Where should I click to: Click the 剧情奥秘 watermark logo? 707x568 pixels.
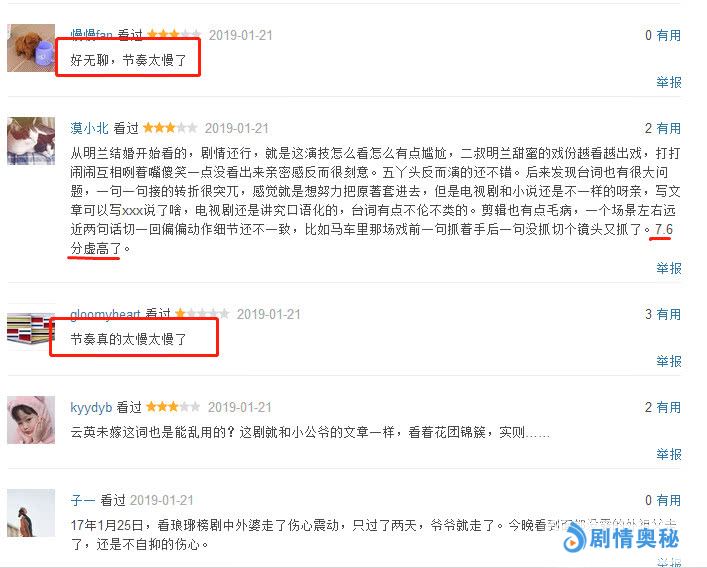pos(621,538)
